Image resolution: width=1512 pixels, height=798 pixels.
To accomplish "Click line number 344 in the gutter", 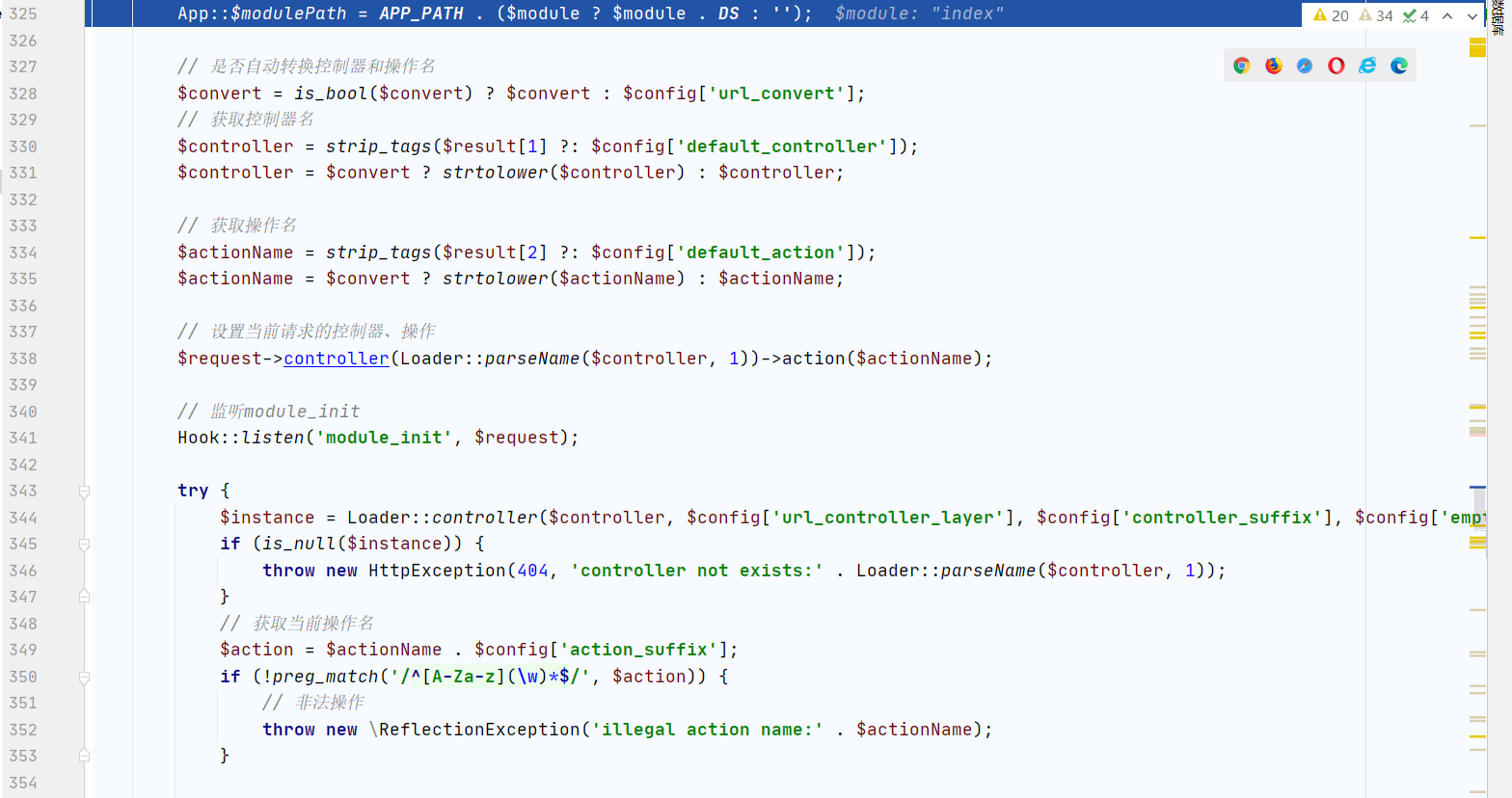I will point(23,518).
